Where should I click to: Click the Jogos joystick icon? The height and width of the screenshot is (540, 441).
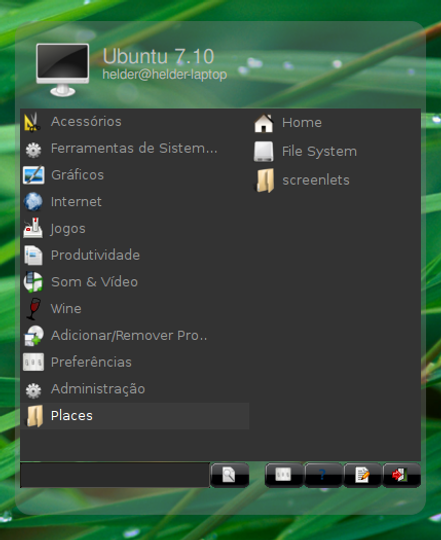33,228
